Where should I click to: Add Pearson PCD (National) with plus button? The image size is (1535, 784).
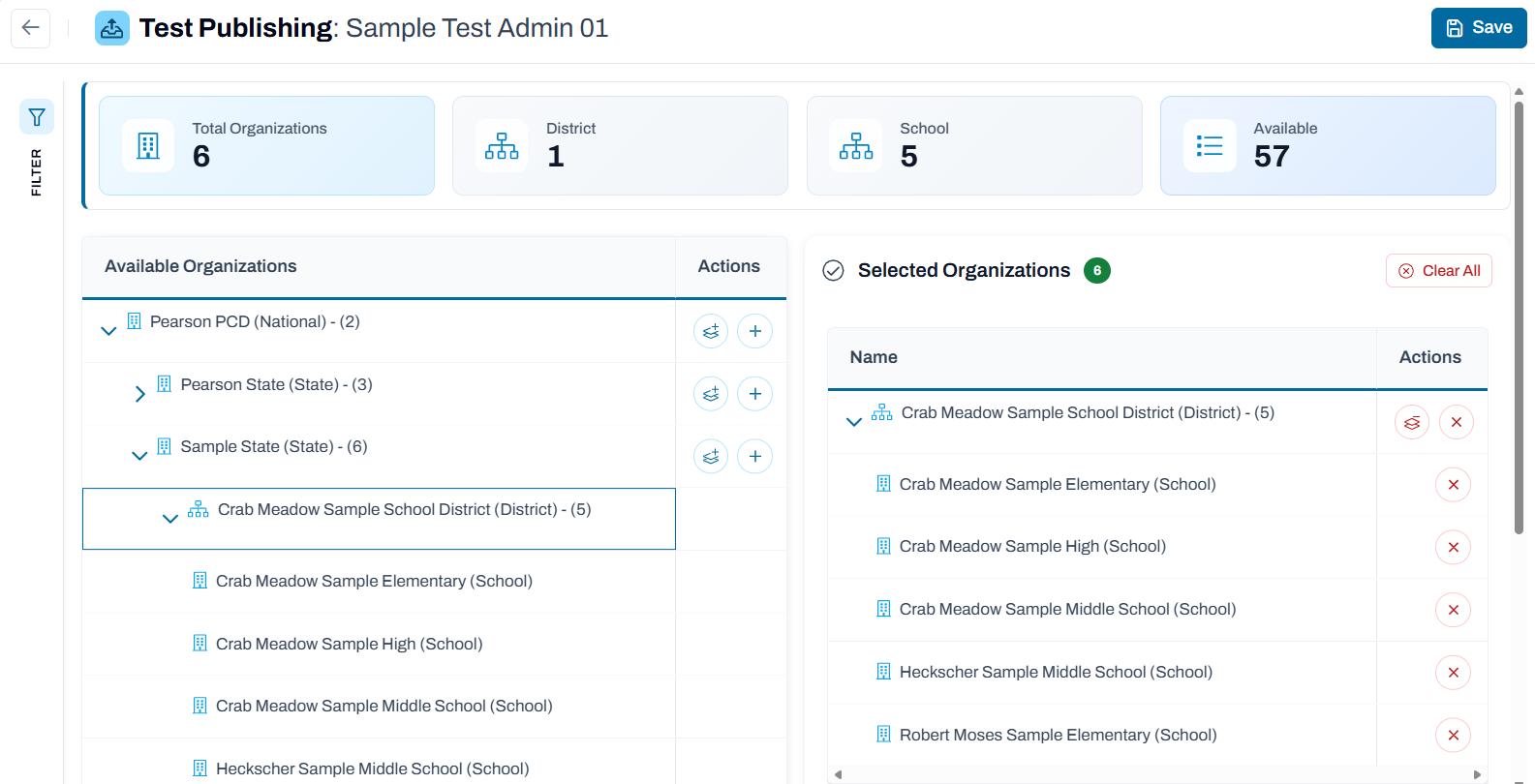click(755, 331)
